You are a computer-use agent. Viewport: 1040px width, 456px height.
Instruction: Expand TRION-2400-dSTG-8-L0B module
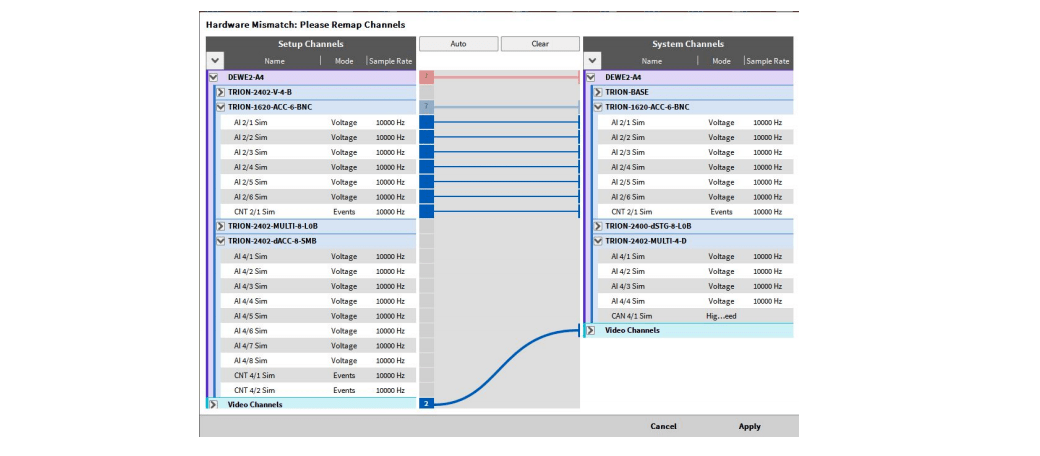(x=597, y=226)
